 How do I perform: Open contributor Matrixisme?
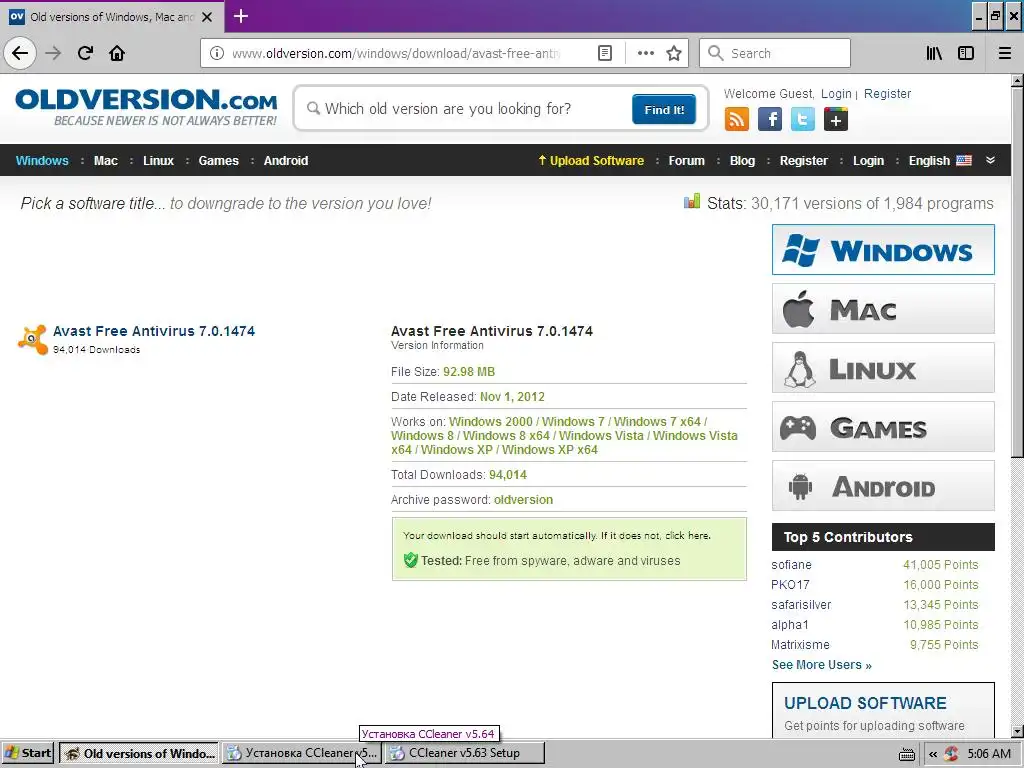coord(800,645)
